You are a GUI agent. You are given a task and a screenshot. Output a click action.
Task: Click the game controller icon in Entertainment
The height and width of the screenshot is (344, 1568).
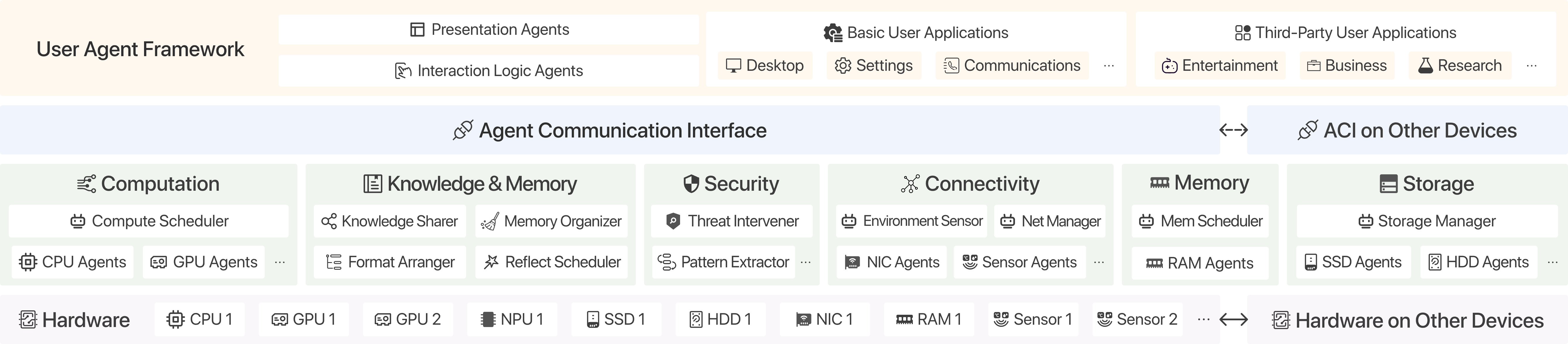1169,66
